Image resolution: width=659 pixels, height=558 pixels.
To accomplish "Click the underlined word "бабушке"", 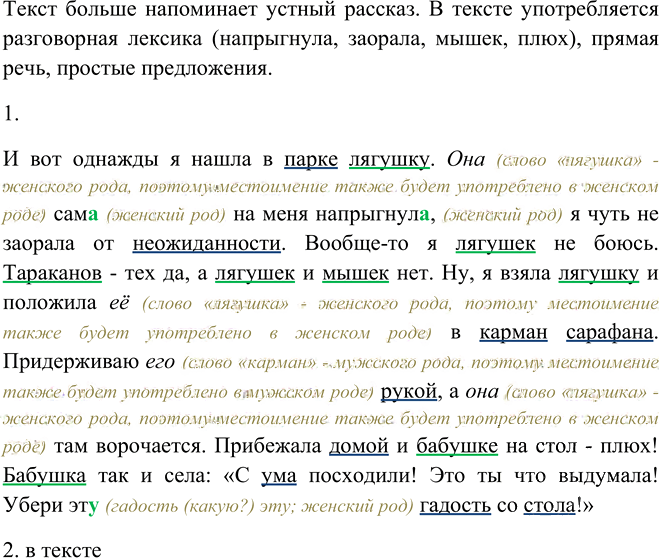I will 457,446.
